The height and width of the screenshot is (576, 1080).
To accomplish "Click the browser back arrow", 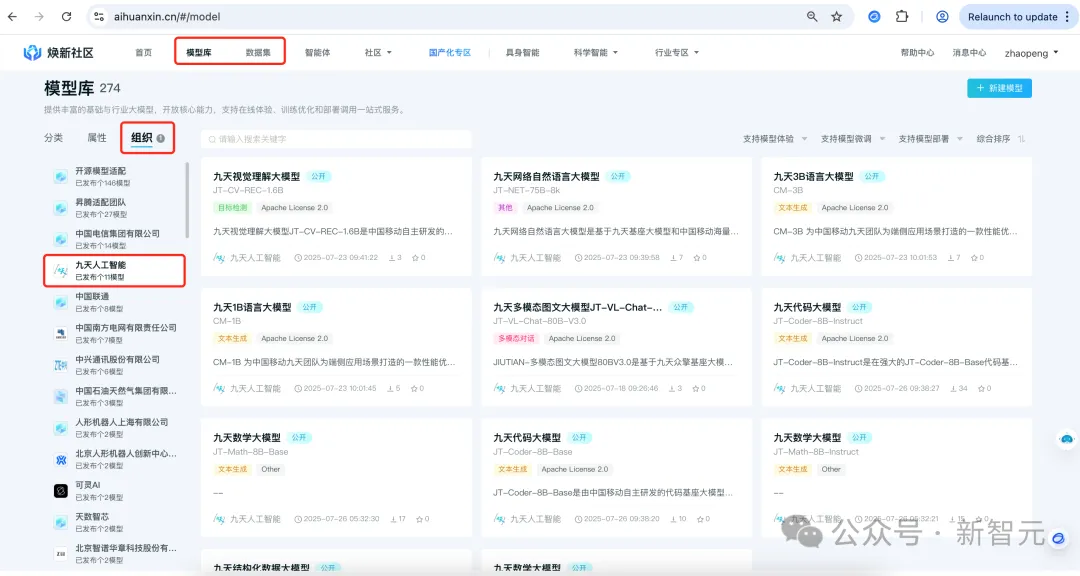I will 12,17.
